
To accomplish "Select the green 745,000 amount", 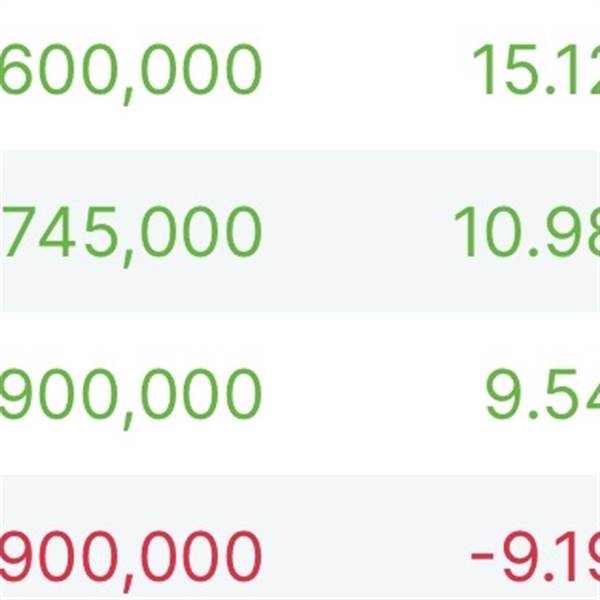I will 130,232.
